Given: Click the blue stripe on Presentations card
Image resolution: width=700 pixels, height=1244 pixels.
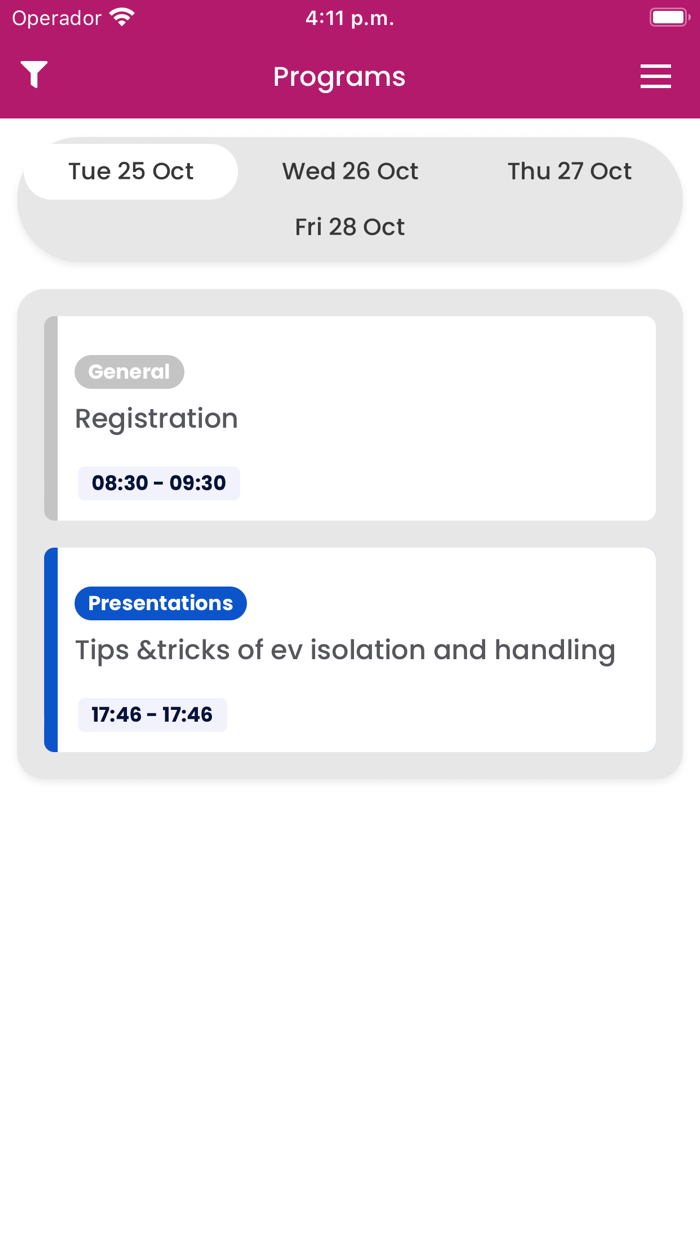Looking at the screenshot, I should (x=51, y=650).
